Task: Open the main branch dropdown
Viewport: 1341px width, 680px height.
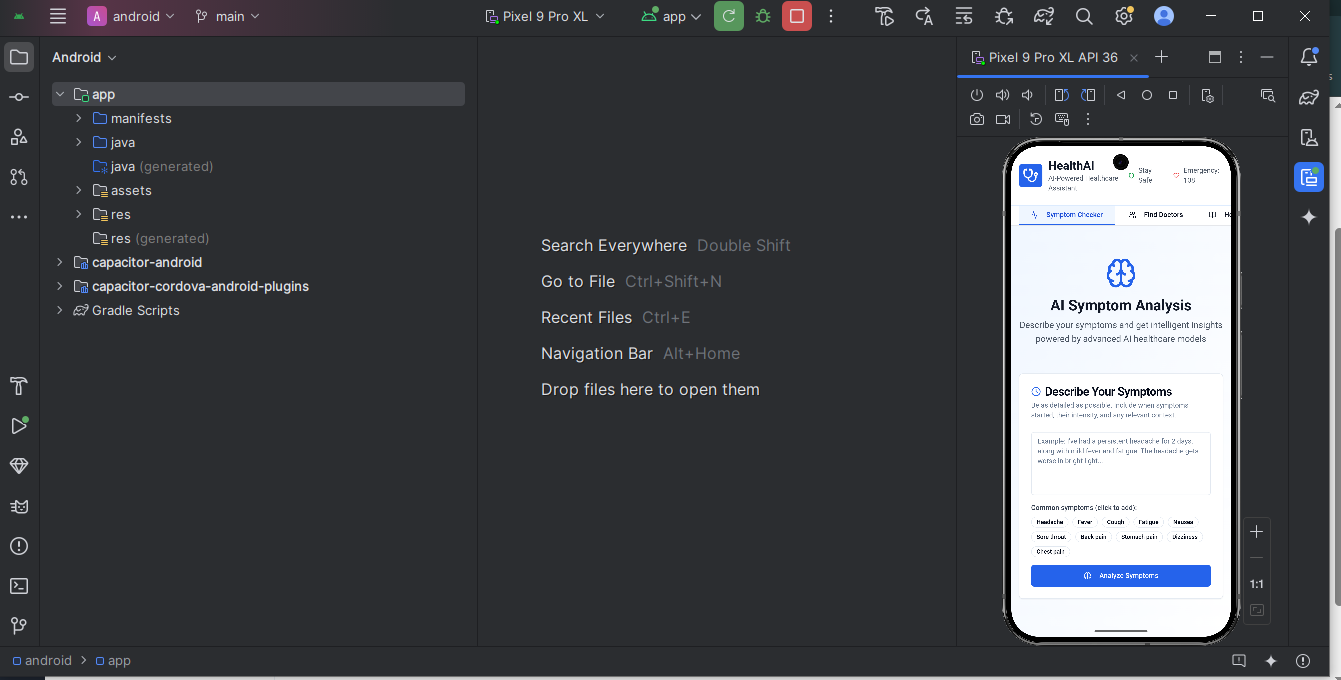Action: [x=228, y=16]
